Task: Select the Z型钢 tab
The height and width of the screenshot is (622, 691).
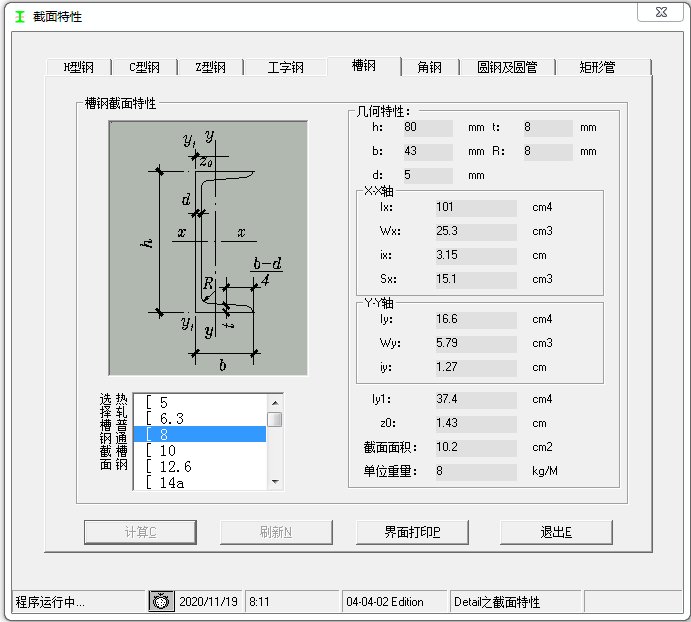Action: (210, 67)
